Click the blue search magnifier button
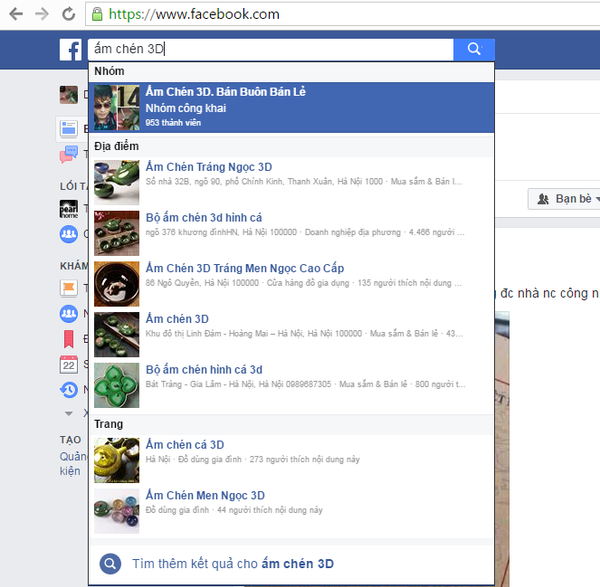The width and height of the screenshot is (600, 587). point(474,49)
